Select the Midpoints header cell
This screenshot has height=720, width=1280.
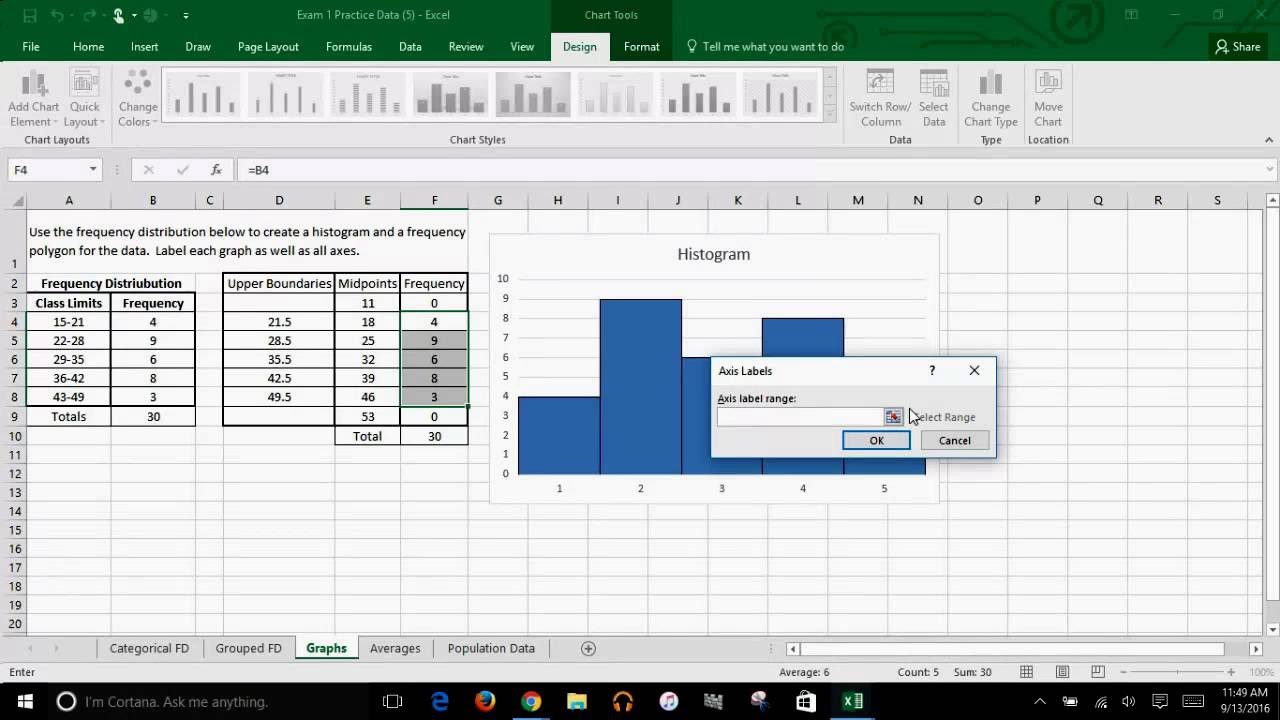click(367, 283)
